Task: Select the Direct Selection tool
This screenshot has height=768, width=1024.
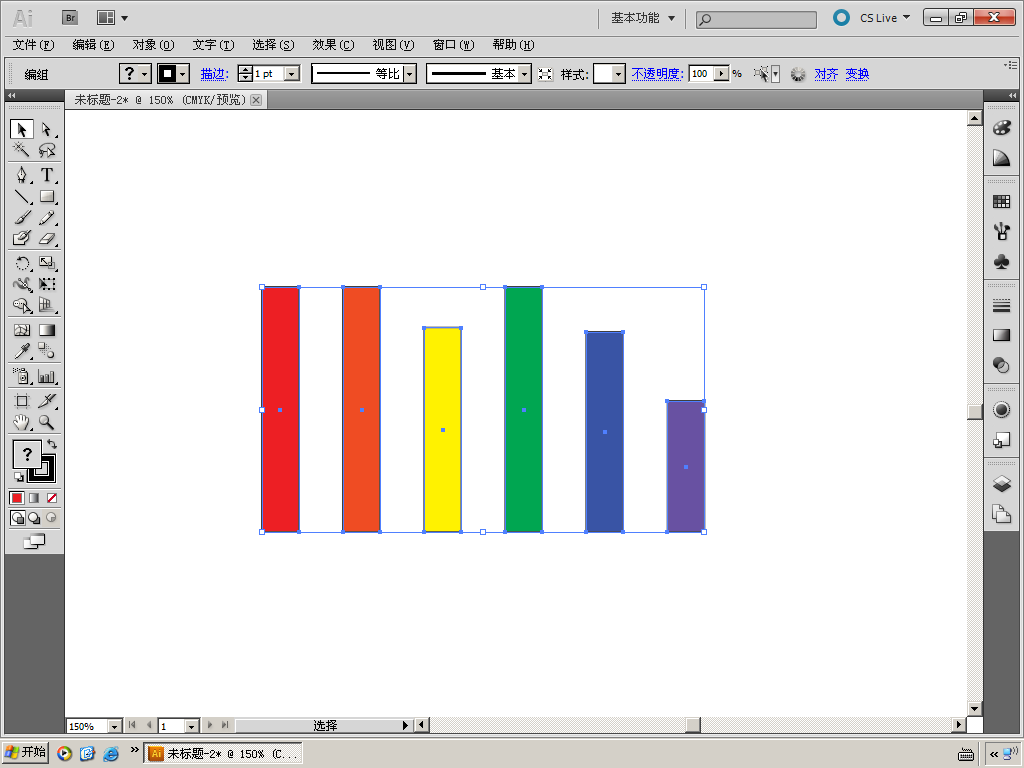Action: click(x=46, y=129)
